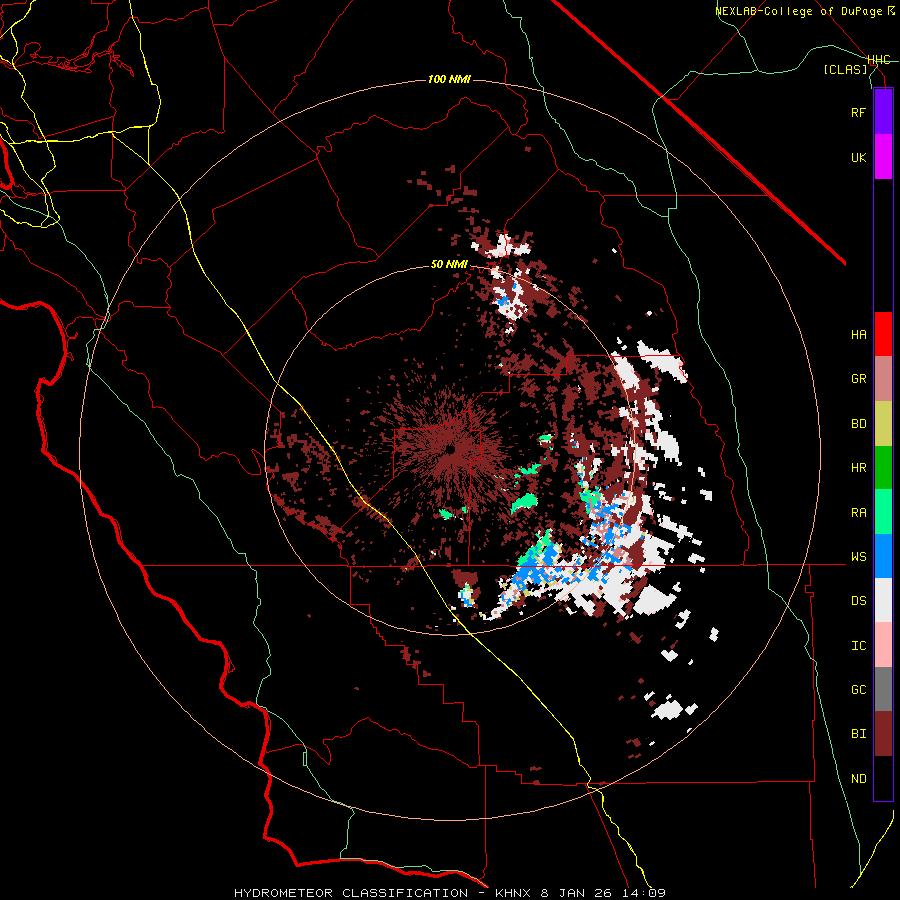
Task: Click the RA light green legend swatch
Action: pyautogui.click(x=883, y=512)
